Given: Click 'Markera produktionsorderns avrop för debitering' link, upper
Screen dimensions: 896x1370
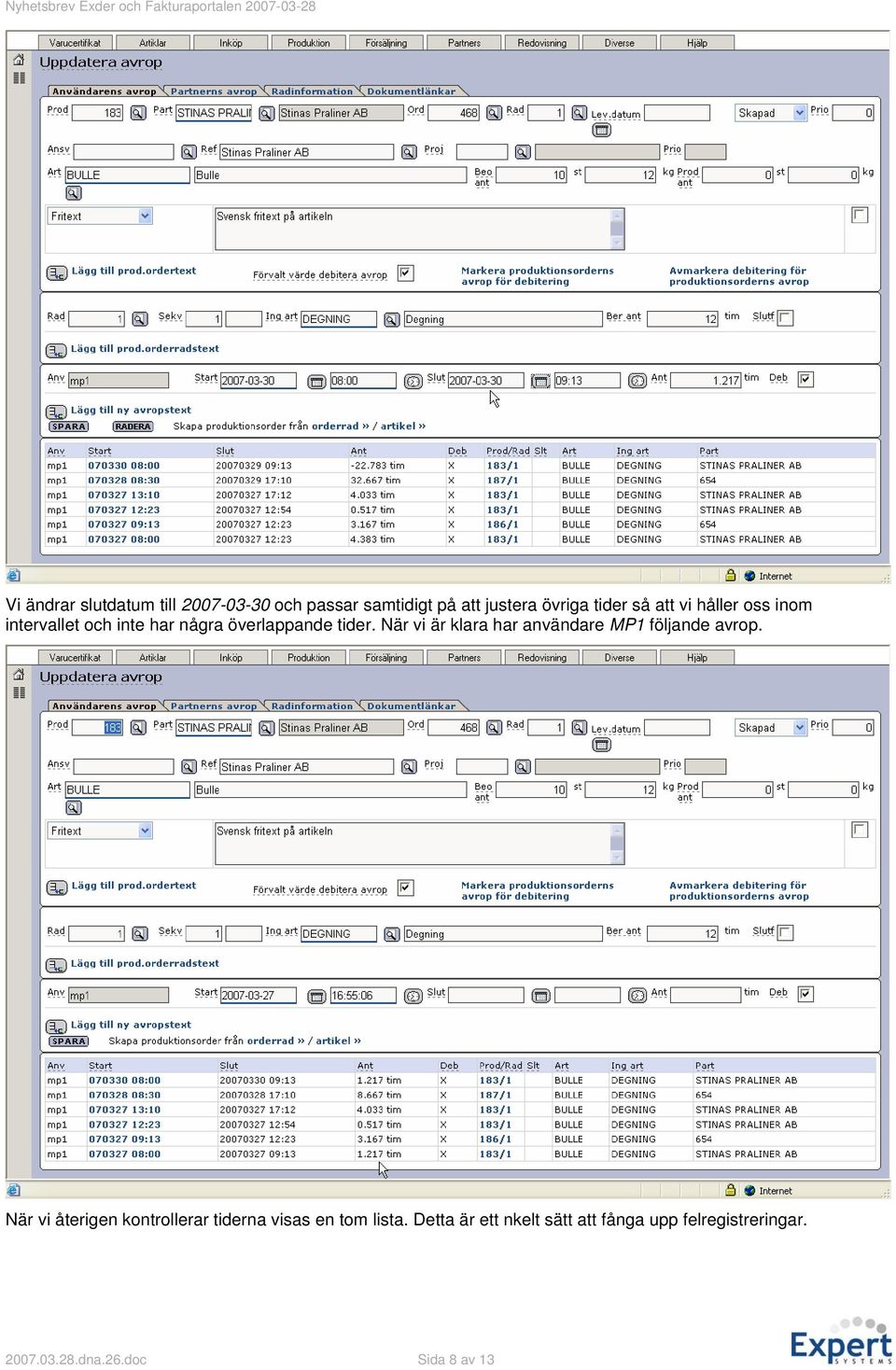Looking at the screenshot, I should pyautogui.click(x=538, y=276).
